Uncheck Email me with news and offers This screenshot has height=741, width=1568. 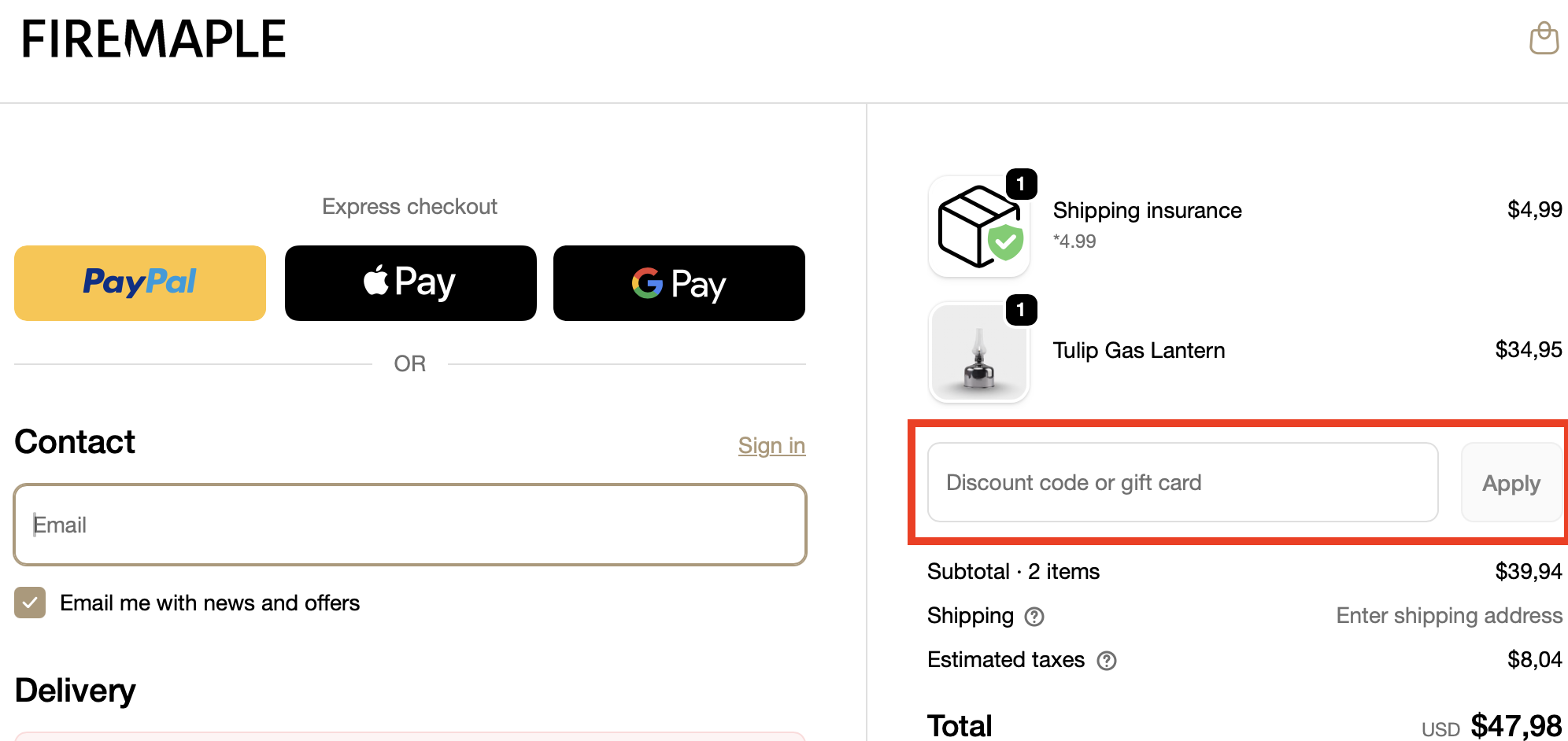[30, 603]
